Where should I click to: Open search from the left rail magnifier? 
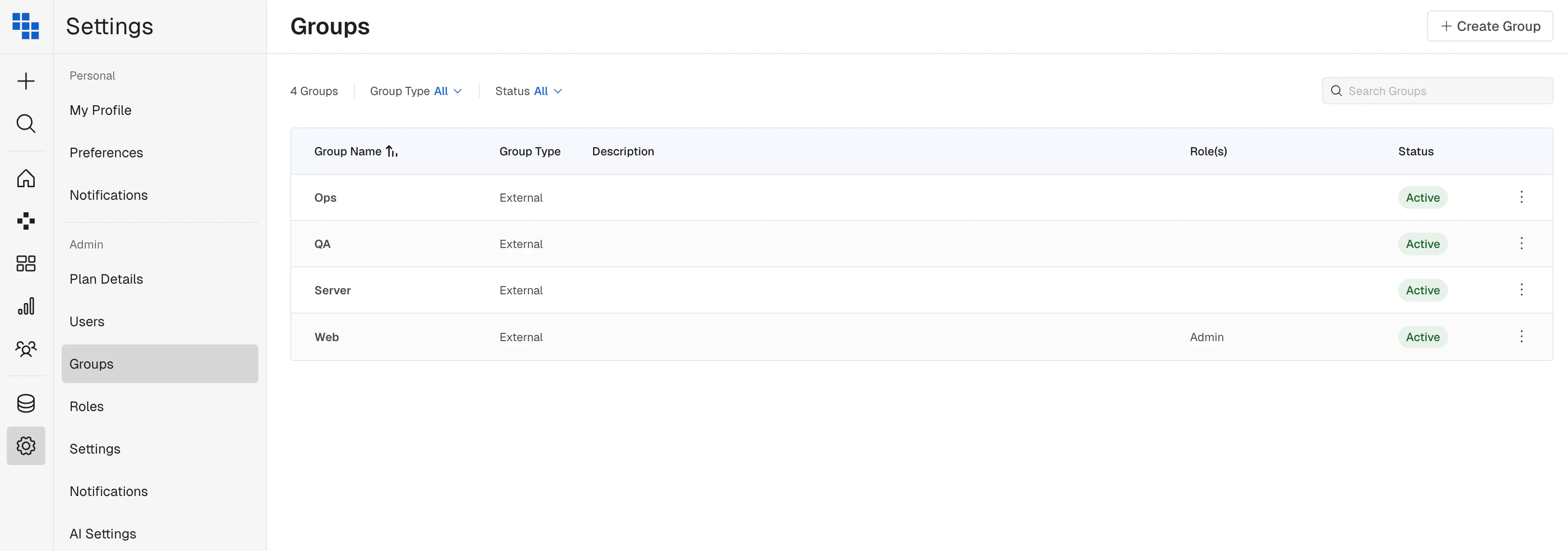[26, 124]
